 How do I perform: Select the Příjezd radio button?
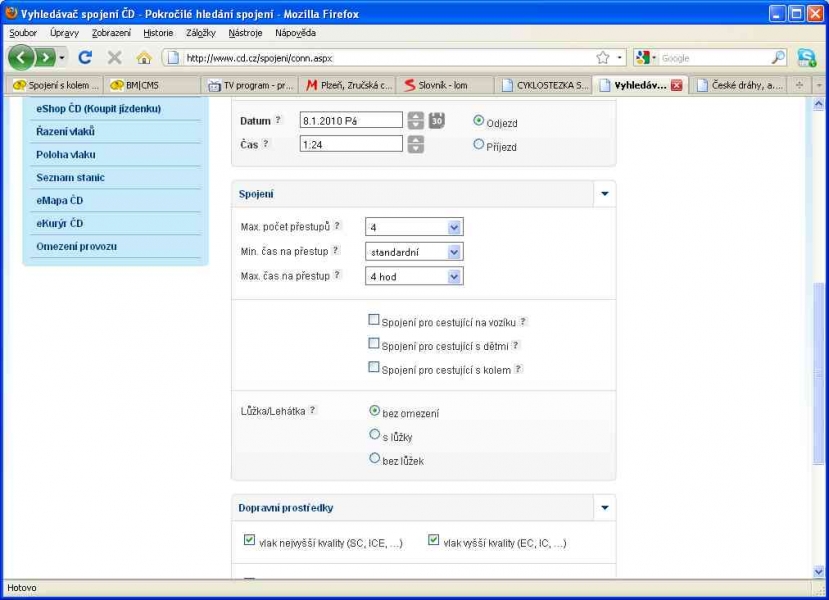coord(479,145)
